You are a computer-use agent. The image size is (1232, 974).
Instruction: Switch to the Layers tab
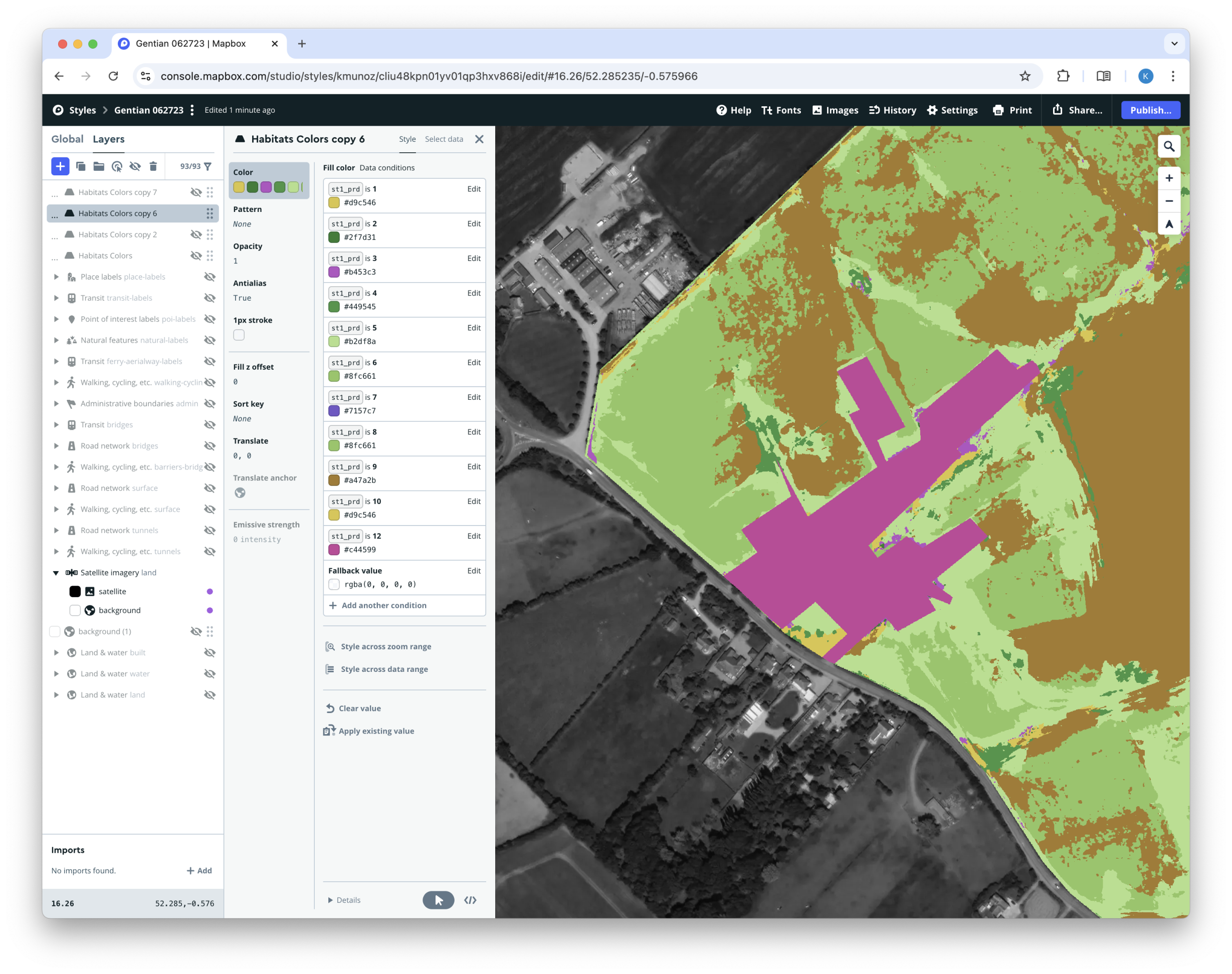click(x=108, y=139)
